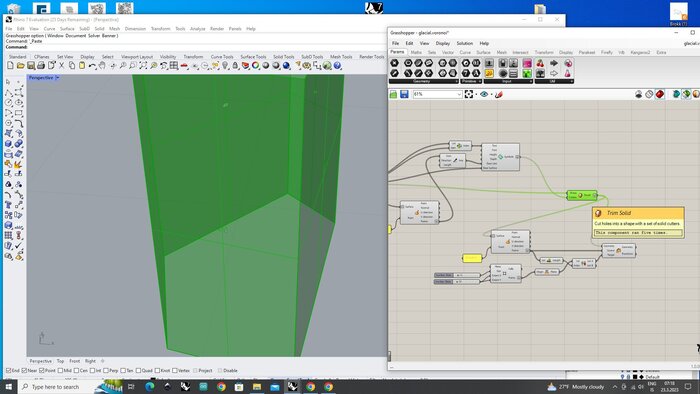
Task: Open the Solid menu in Rhino
Action: pyautogui.click(x=99, y=29)
